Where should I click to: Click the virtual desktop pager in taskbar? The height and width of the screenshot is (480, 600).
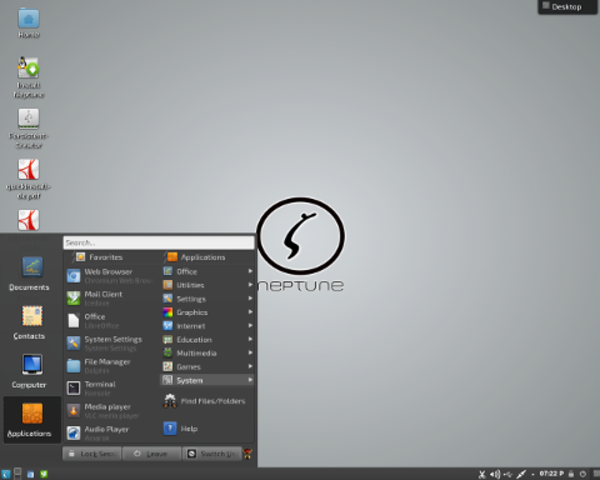(x=18, y=474)
